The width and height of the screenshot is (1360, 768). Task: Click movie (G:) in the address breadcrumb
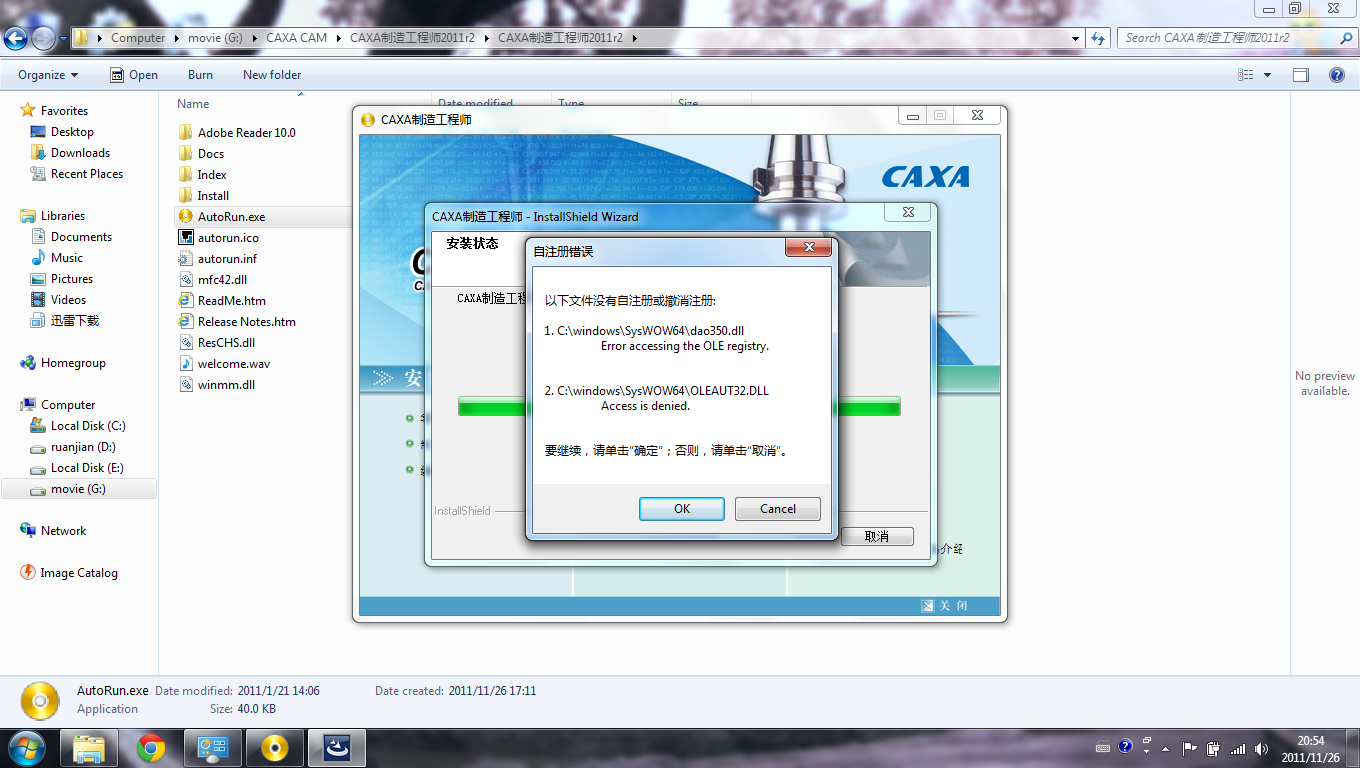(x=215, y=38)
